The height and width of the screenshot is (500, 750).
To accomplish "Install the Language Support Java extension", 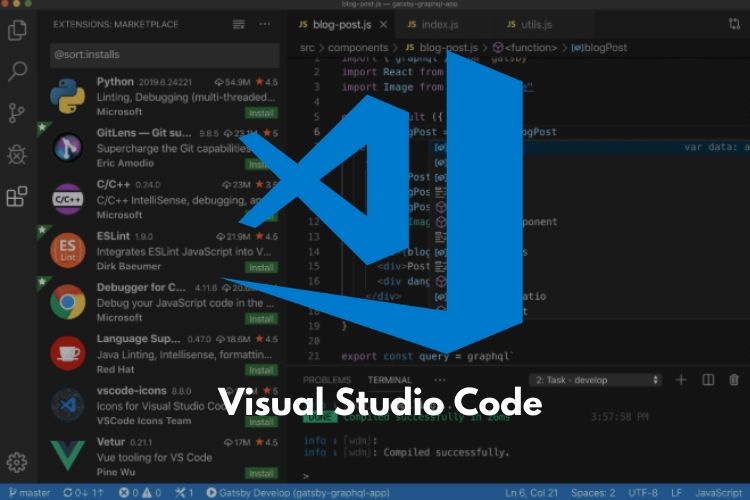I will click(x=261, y=370).
